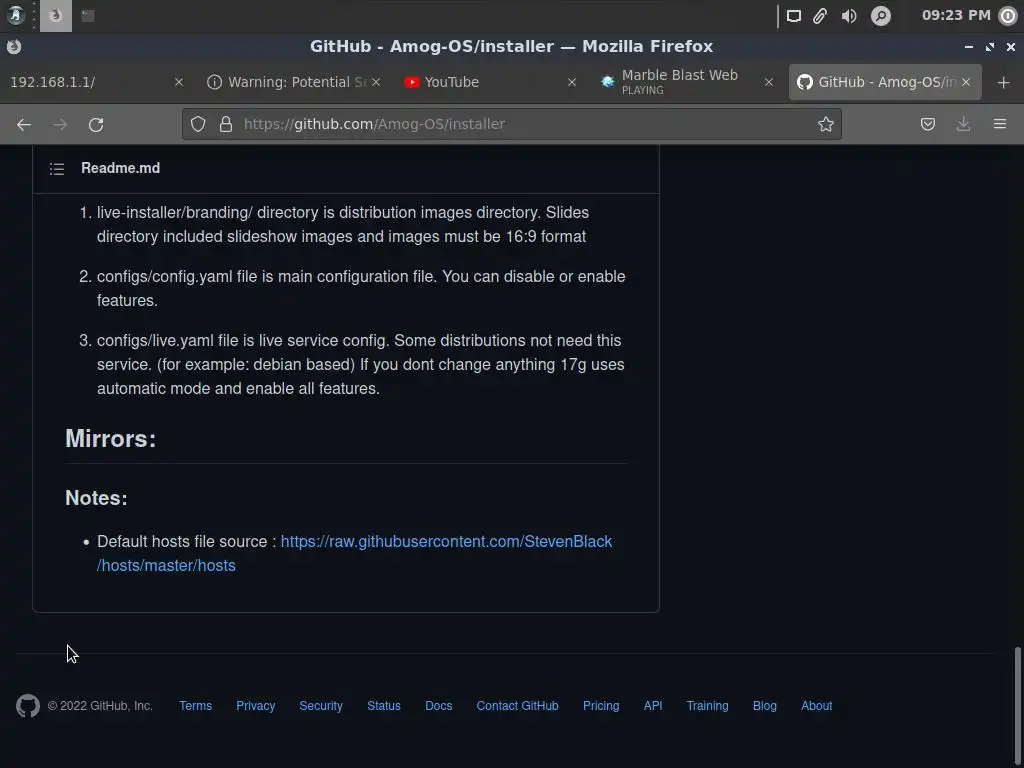Viewport: 1024px width, 768px height.
Task: Open the Docs footer link
Action: point(438,706)
